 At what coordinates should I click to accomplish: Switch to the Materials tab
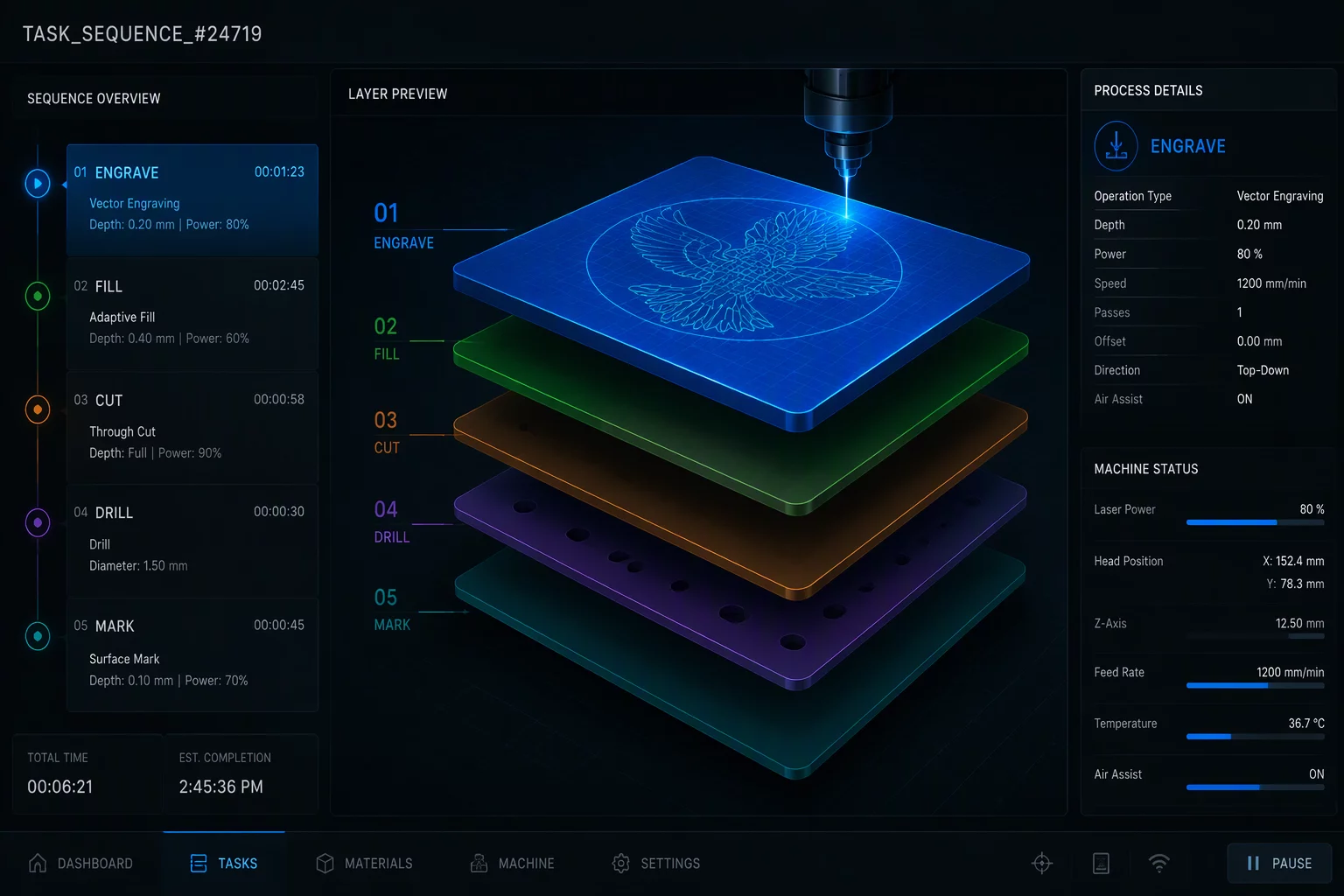tap(364, 864)
